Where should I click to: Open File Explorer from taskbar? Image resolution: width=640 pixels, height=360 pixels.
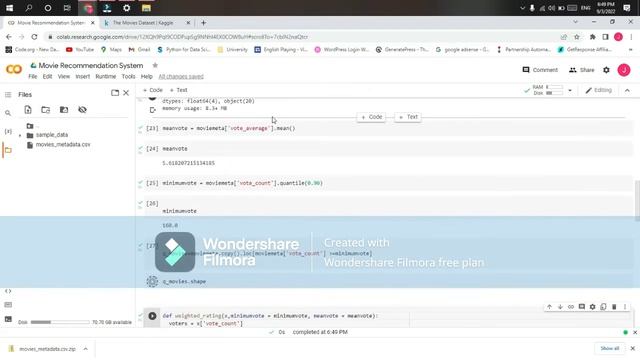click(x=146, y=8)
